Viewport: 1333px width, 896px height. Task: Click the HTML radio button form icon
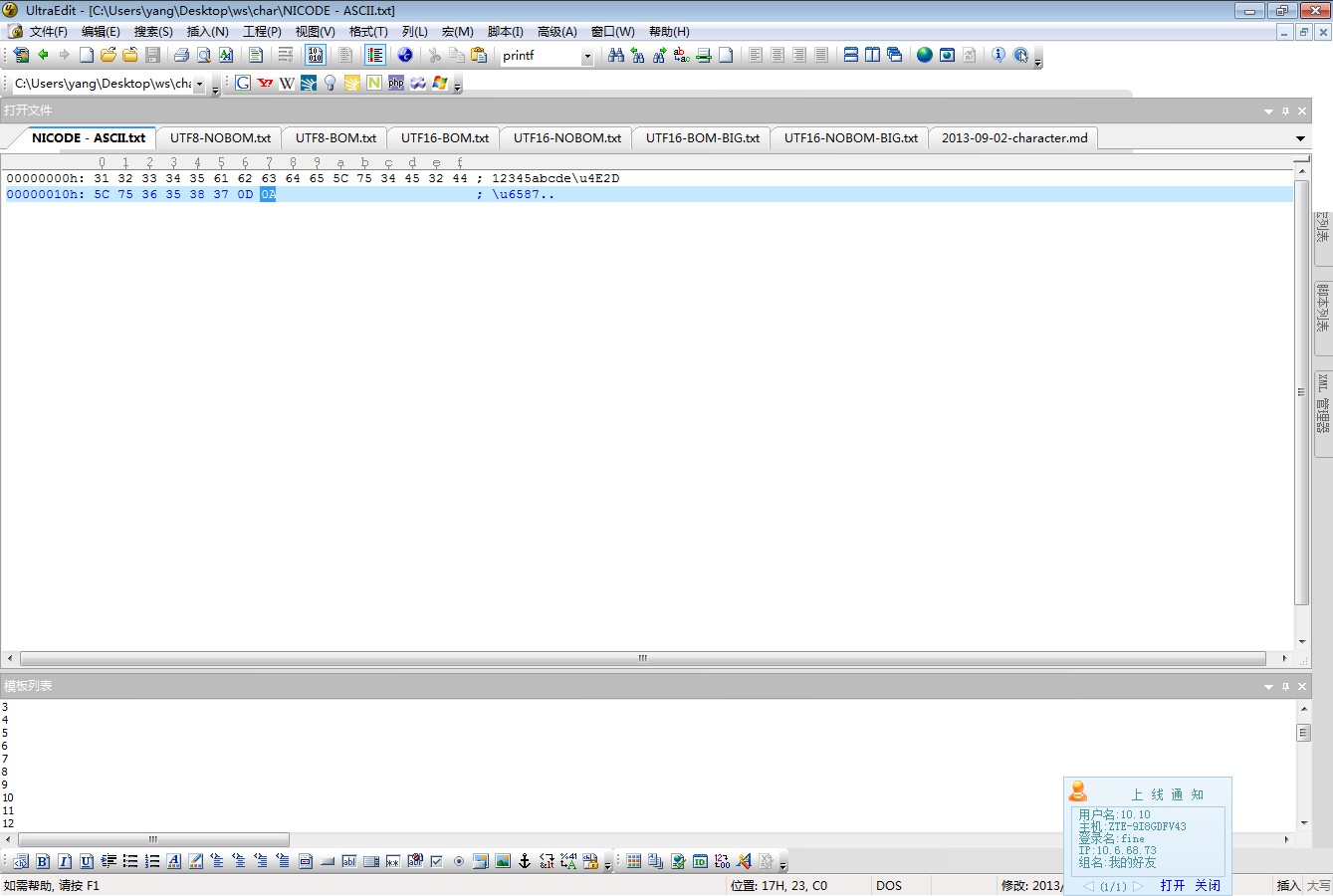point(459,861)
